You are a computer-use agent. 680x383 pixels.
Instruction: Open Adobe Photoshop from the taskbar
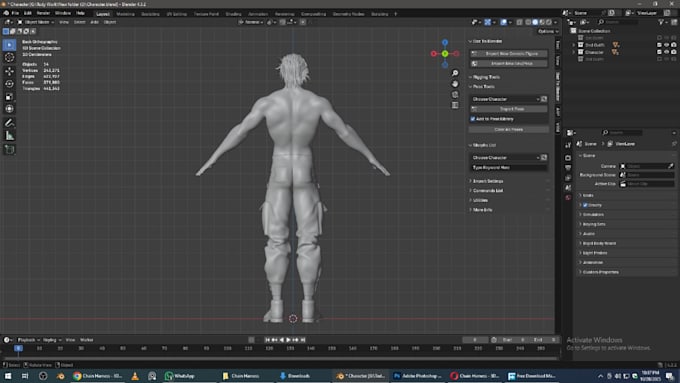pyautogui.click(x=417, y=376)
